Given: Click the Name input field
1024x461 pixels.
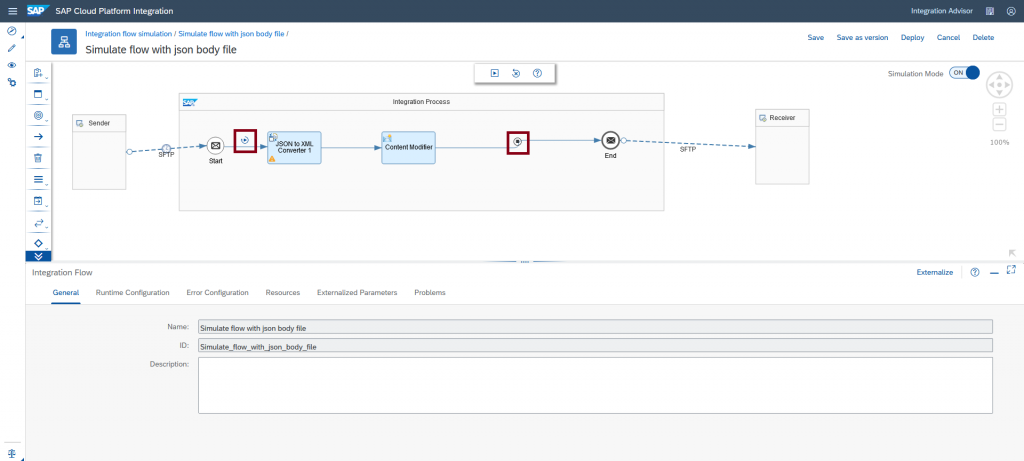Looking at the screenshot, I should pyautogui.click(x=595, y=326).
